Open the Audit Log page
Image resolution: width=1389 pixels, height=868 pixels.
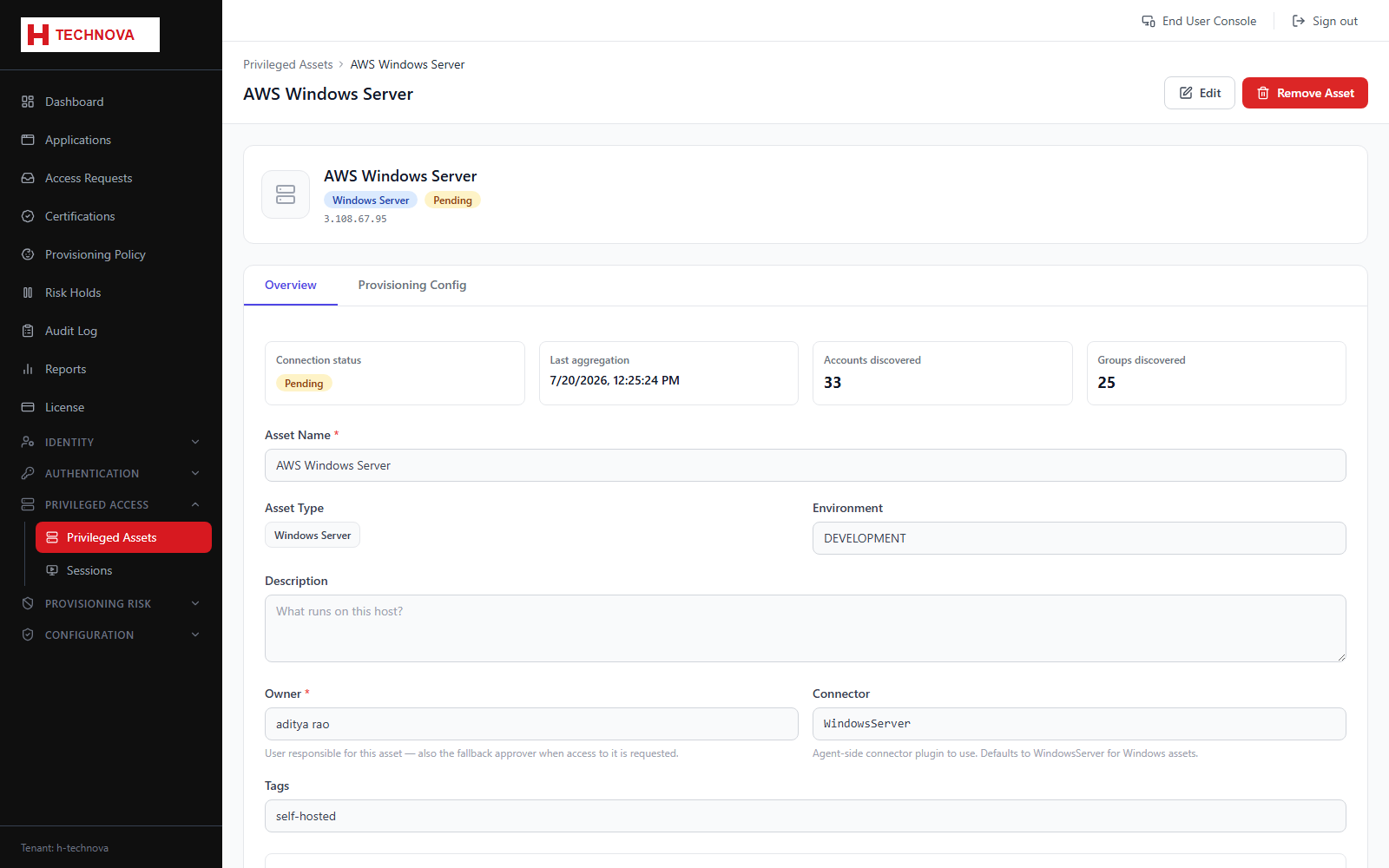pos(111,331)
